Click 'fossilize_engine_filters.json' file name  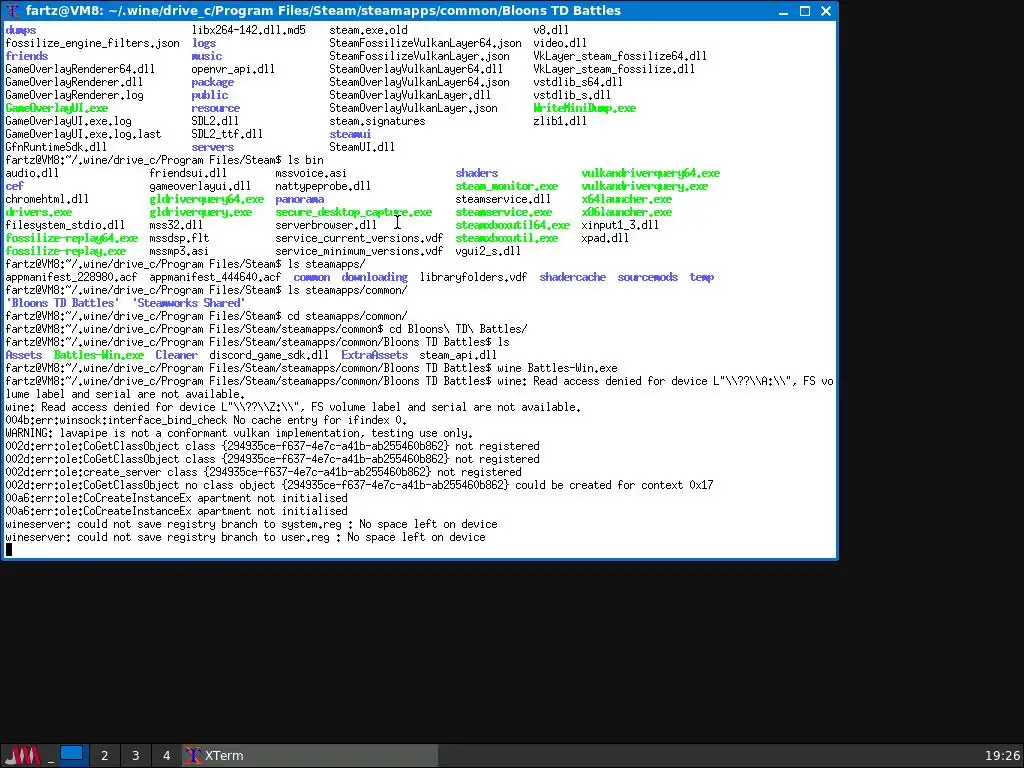pyautogui.click(x=92, y=43)
